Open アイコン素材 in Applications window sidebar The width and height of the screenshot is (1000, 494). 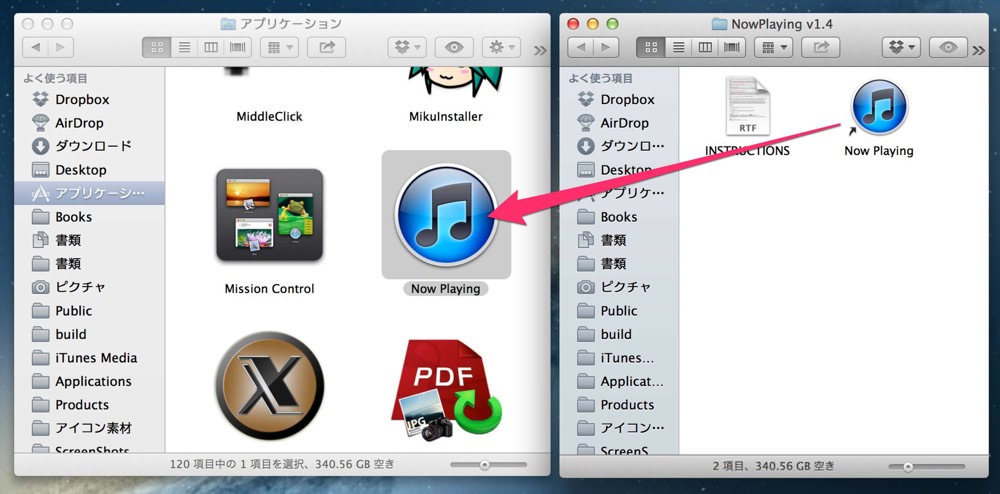click(93, 428)
